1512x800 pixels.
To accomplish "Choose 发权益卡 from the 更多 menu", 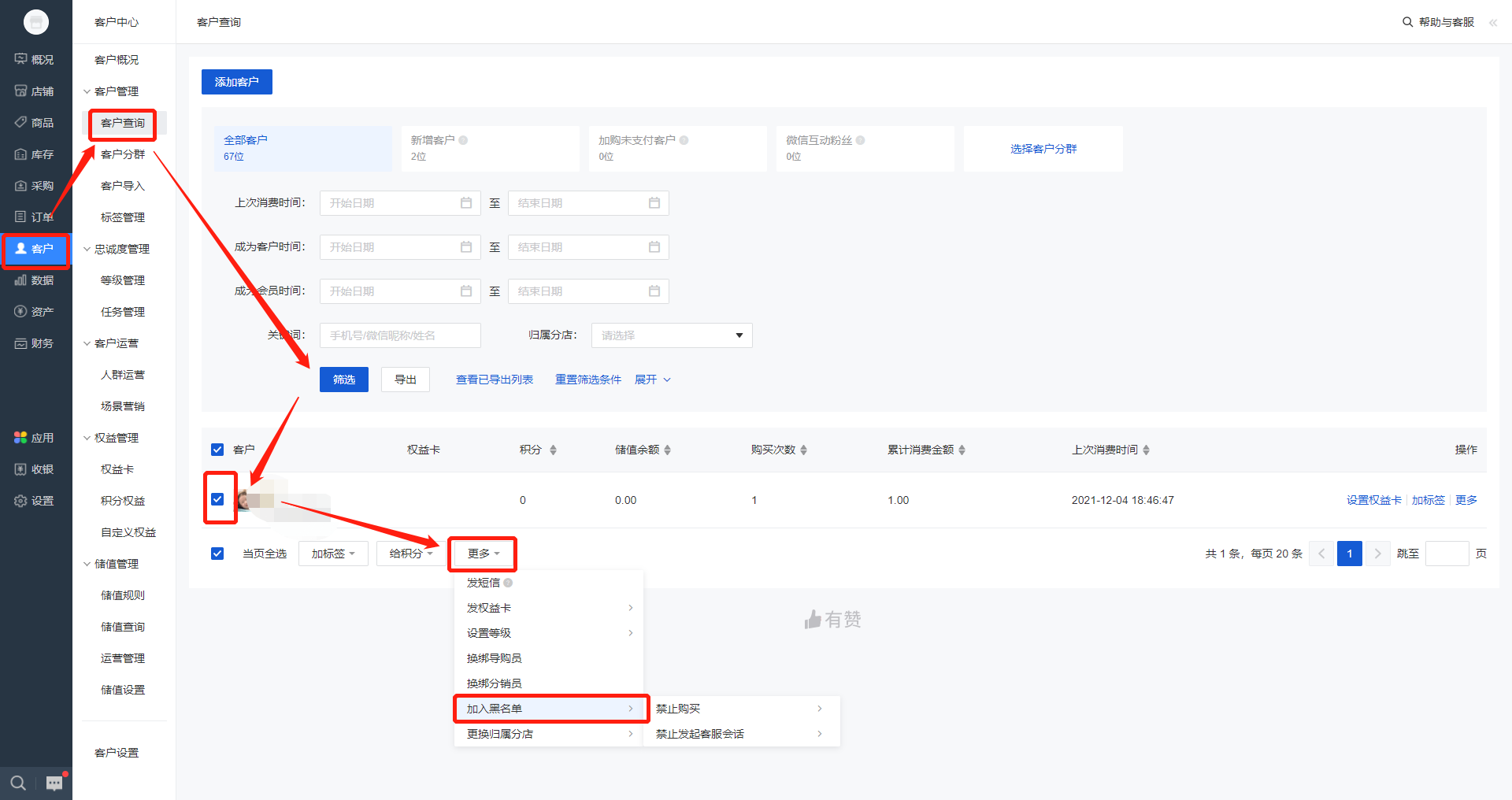I will (x=489, y=608).
